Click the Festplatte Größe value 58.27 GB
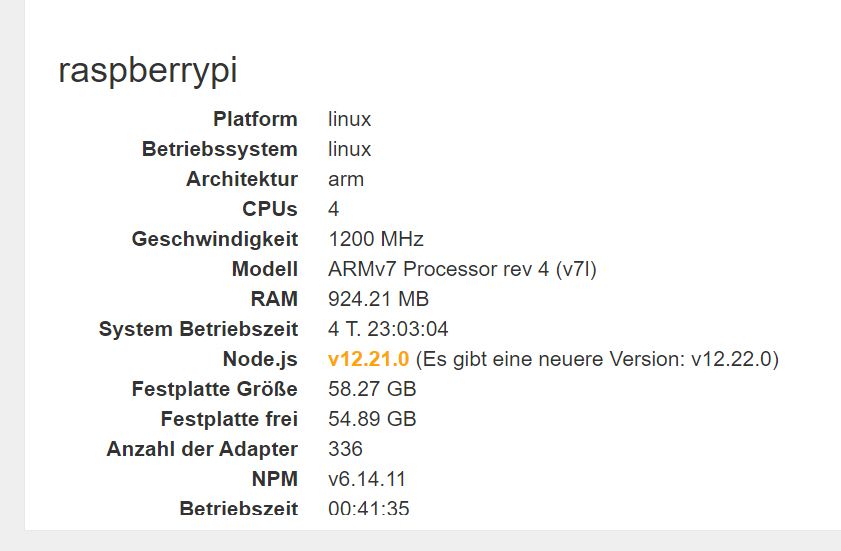The width and height of the screenshot is (841, 551). coord(372,389)
